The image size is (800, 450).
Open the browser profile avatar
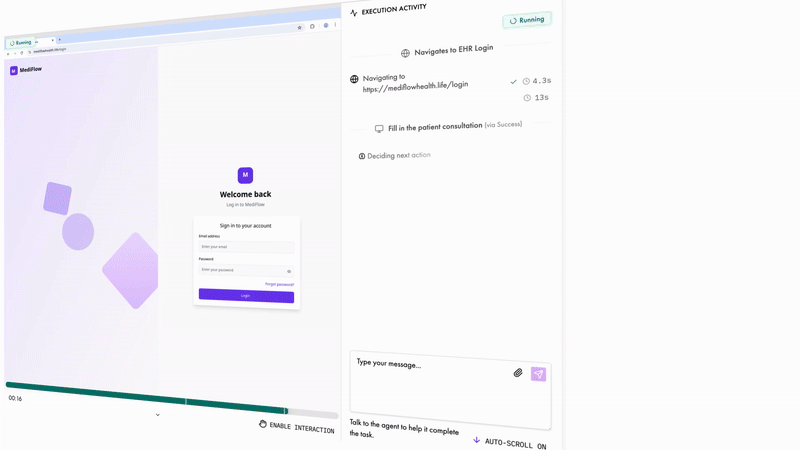point(326,25)
